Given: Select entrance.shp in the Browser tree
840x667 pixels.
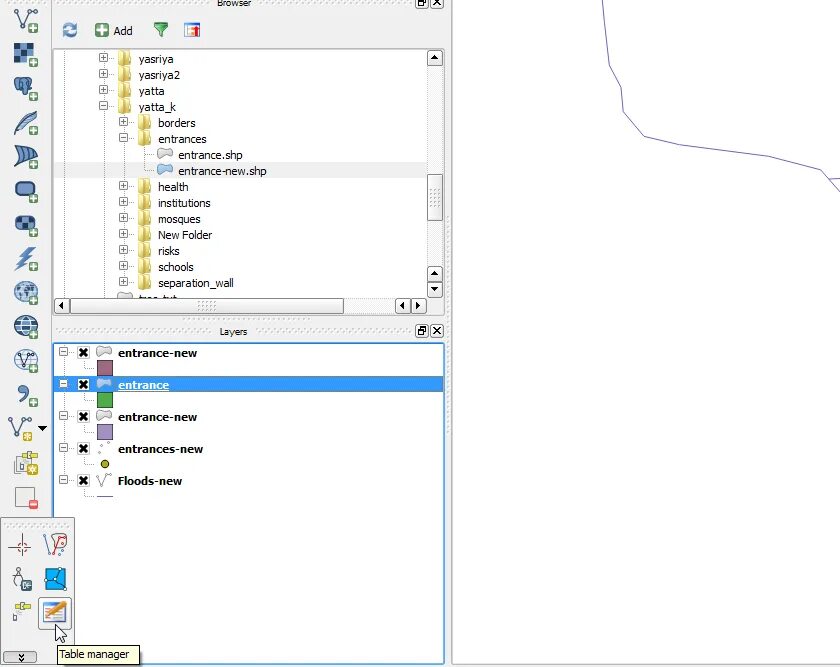Looking at the screenshot, I should [210, 155].
